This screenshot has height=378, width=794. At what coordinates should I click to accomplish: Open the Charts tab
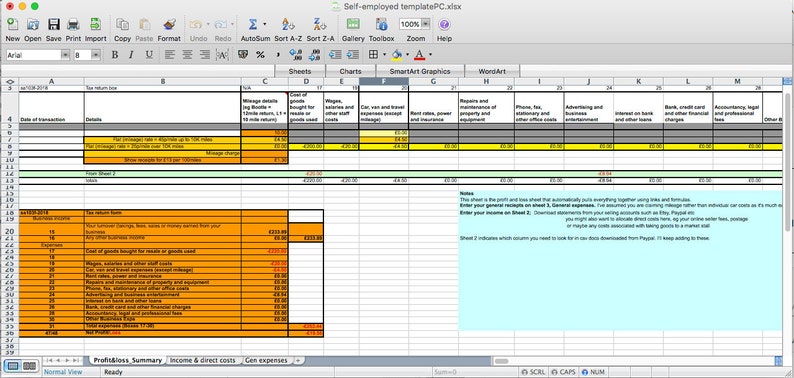click(350, 71)
